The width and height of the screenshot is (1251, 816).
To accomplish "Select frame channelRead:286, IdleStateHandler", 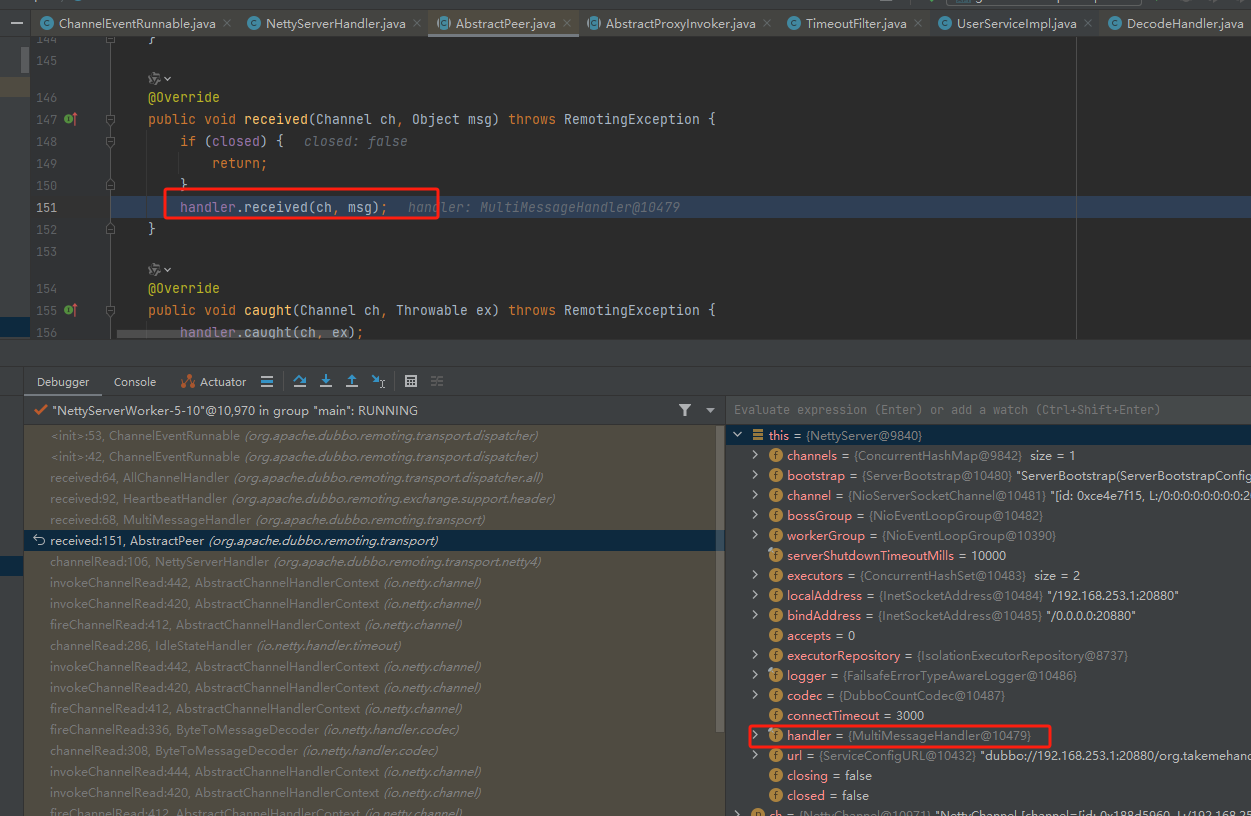I will (x=370, y=646).
